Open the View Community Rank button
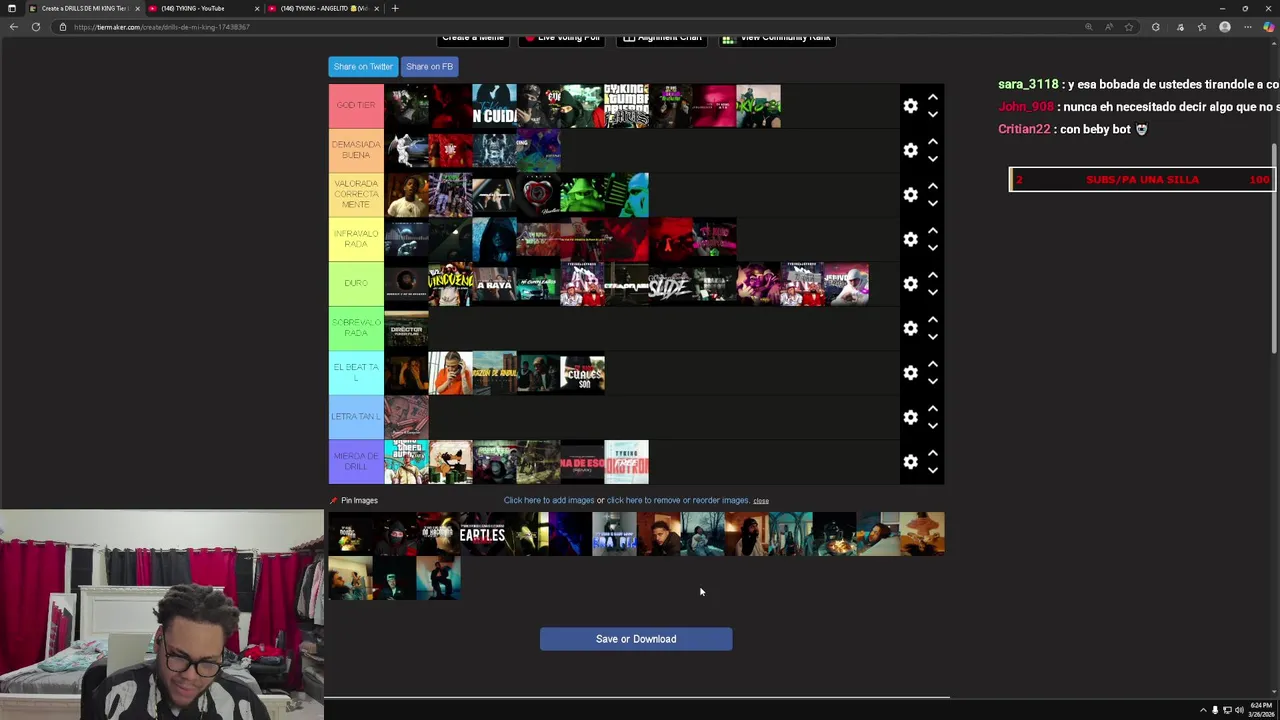Screen dimensions: 1280x720 (x=776, y=38)
